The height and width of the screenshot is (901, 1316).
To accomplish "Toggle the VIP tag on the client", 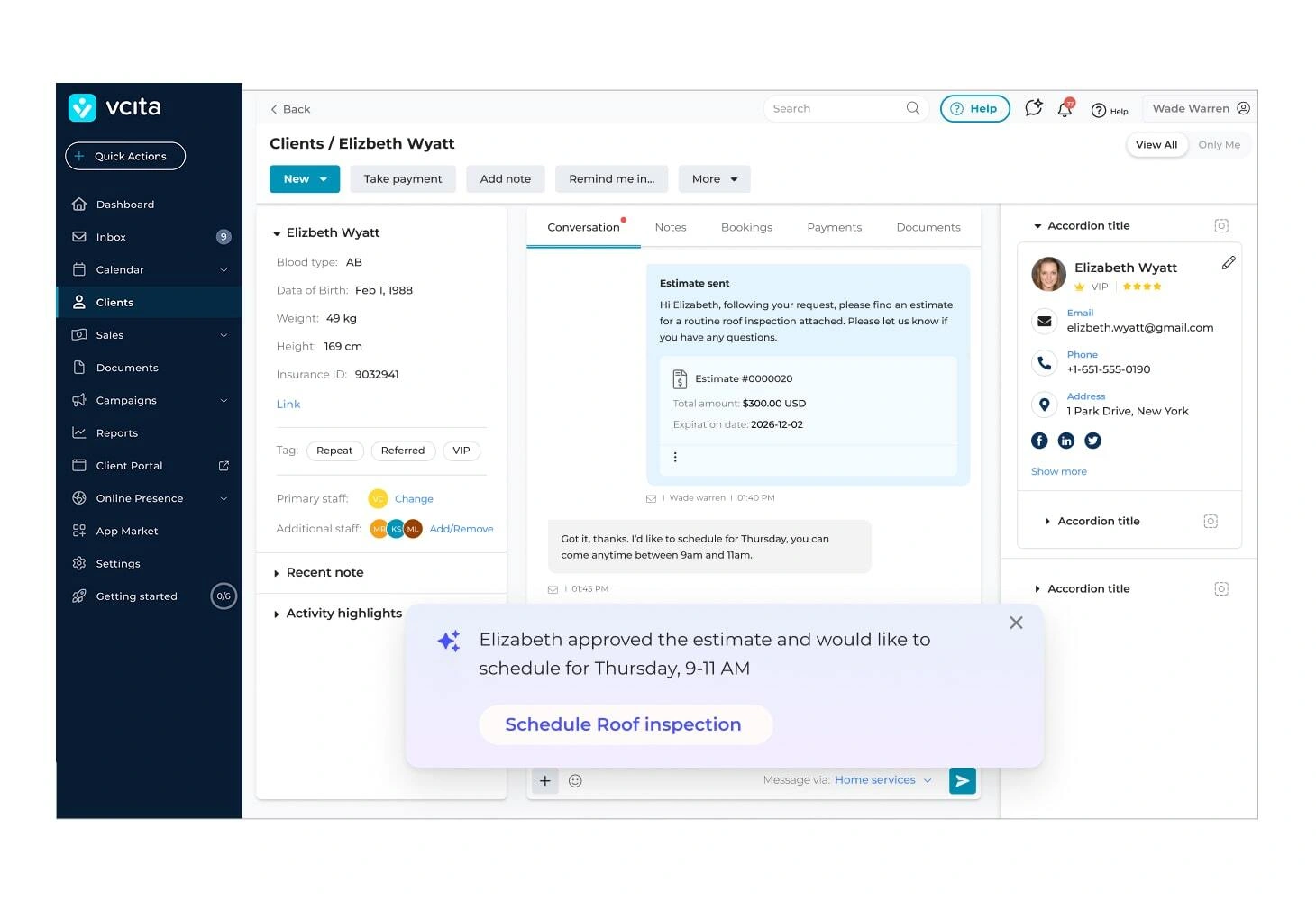I will [462, 450].
